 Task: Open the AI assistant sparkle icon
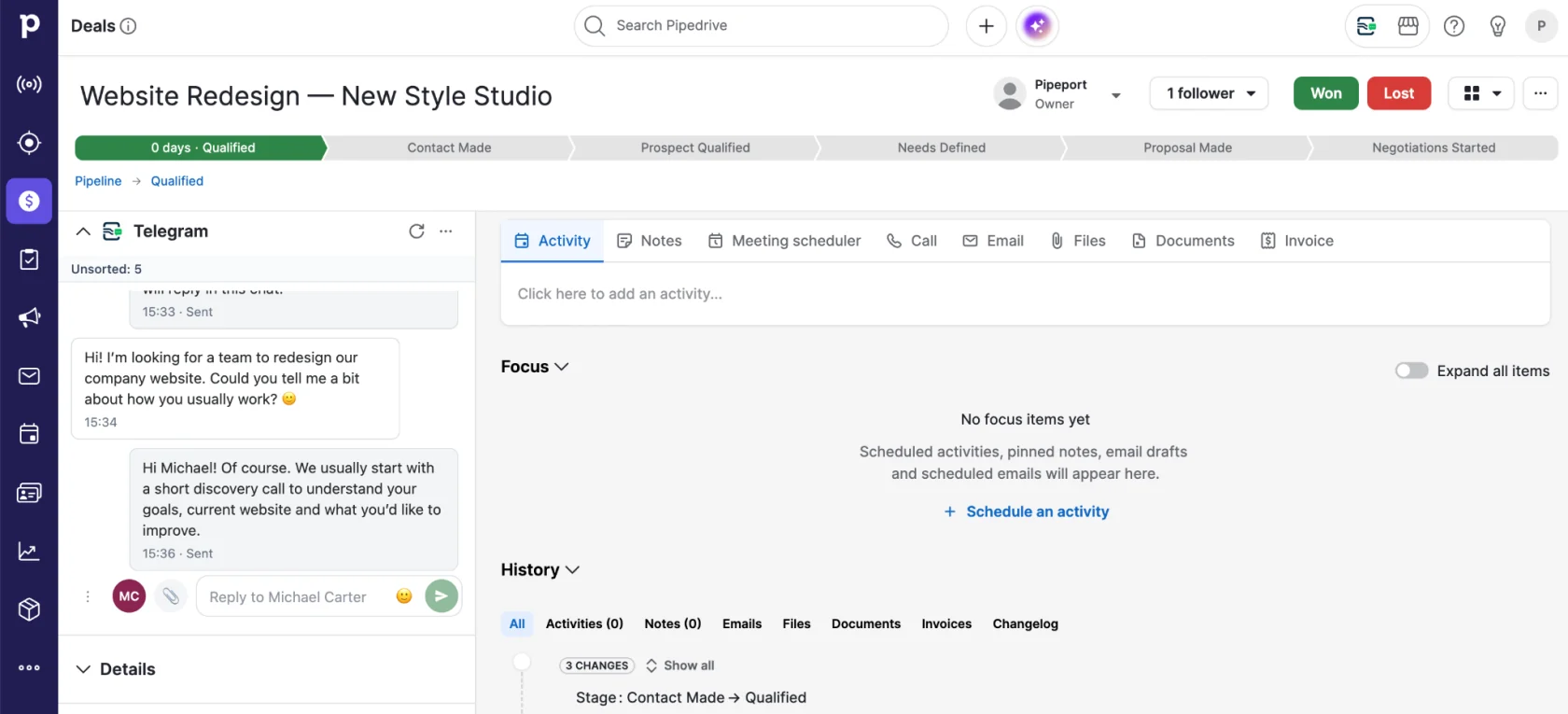1037,26
